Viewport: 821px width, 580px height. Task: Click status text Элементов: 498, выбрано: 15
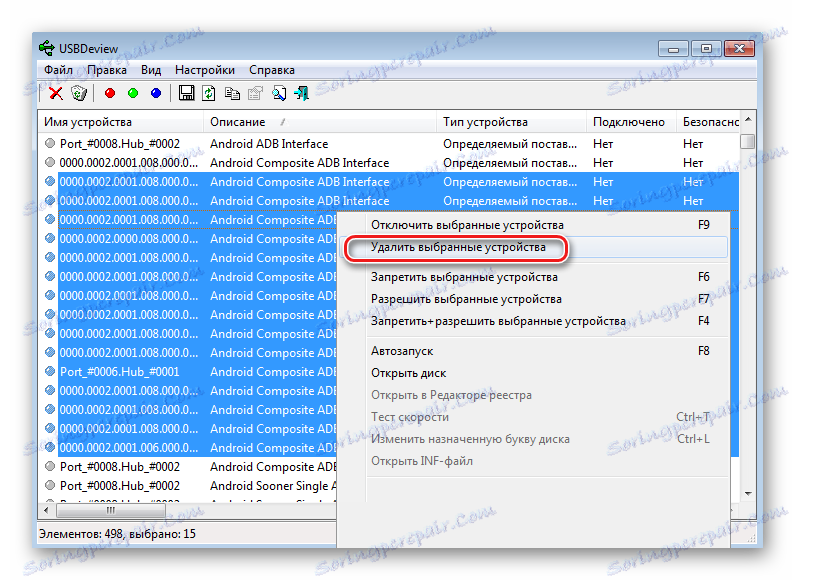pyautogui.click(x=117, y=534)
